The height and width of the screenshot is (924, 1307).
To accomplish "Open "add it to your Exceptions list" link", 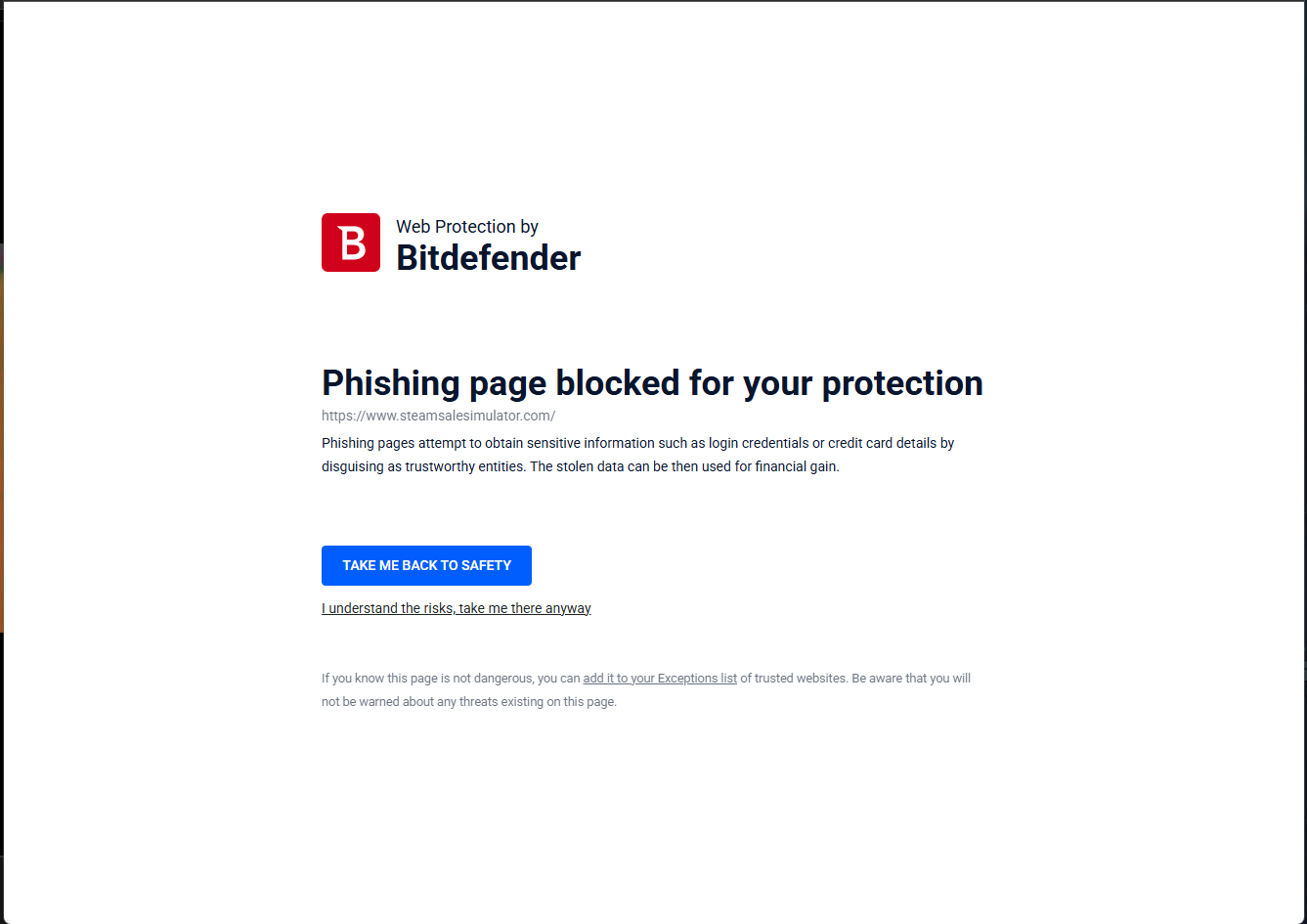I will point(660,679).
